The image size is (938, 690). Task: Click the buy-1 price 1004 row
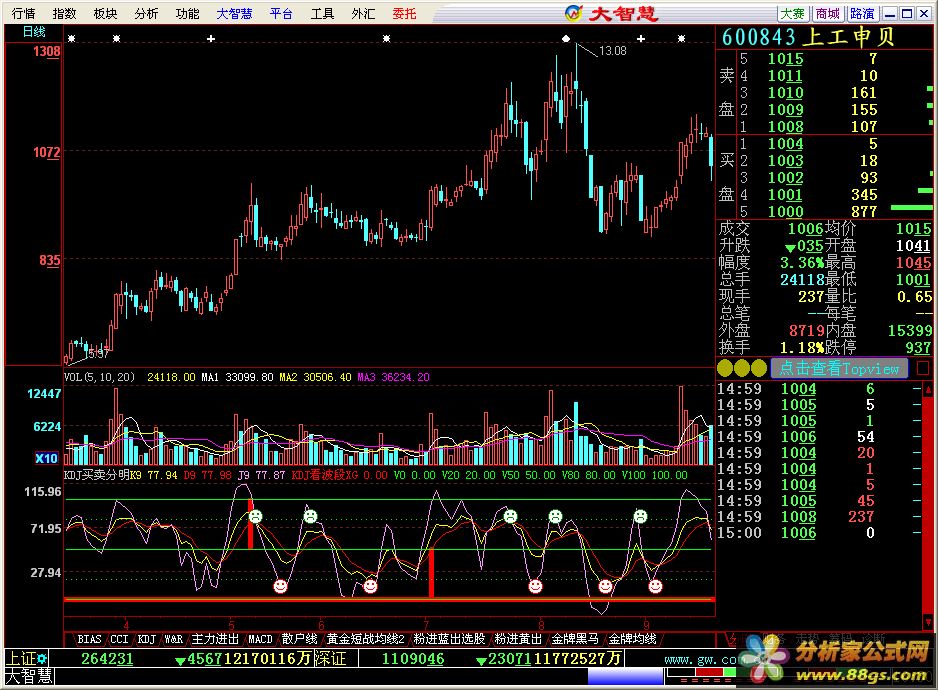click(824, 144)
